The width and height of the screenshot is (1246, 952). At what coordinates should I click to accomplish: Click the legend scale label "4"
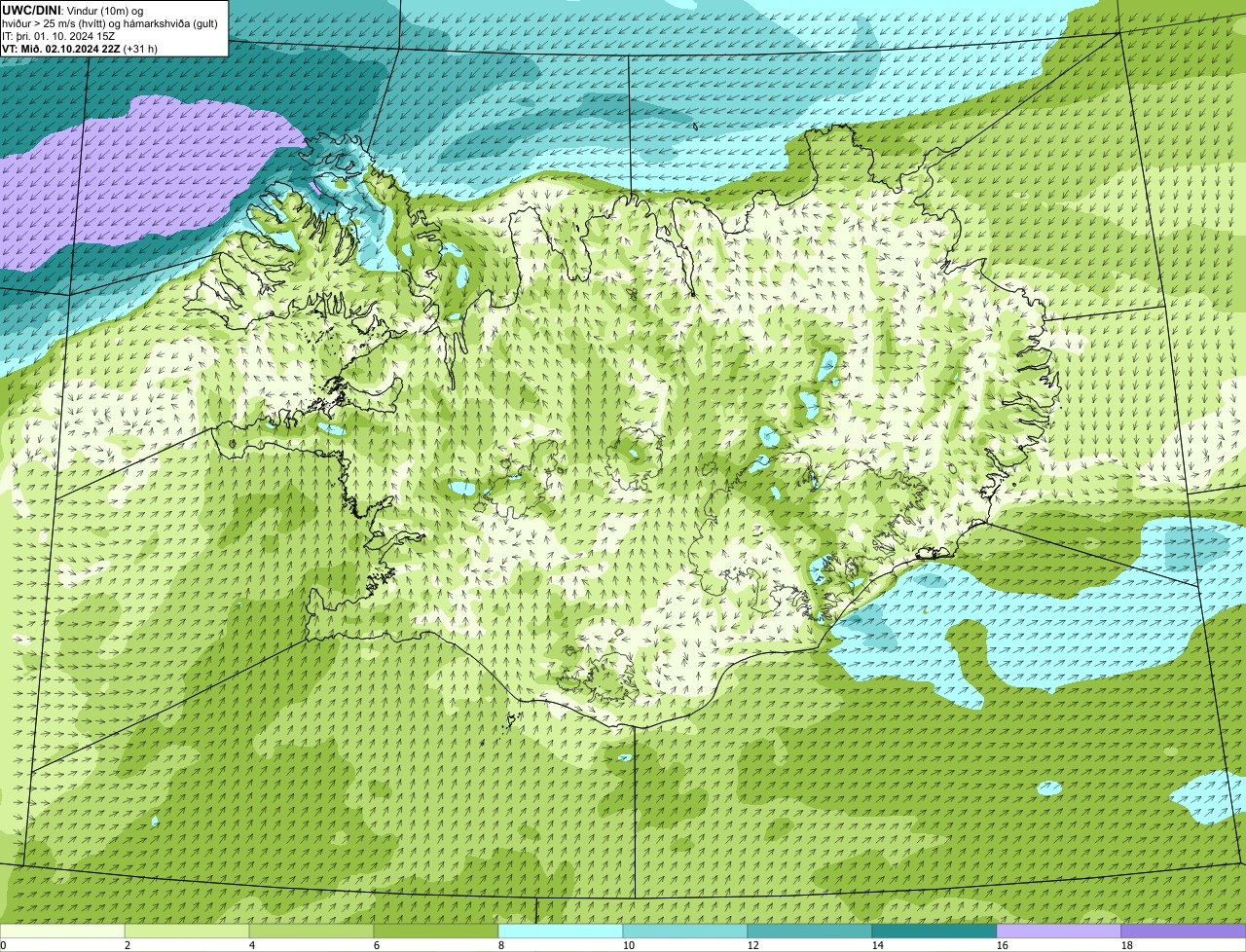click(252, 945)
